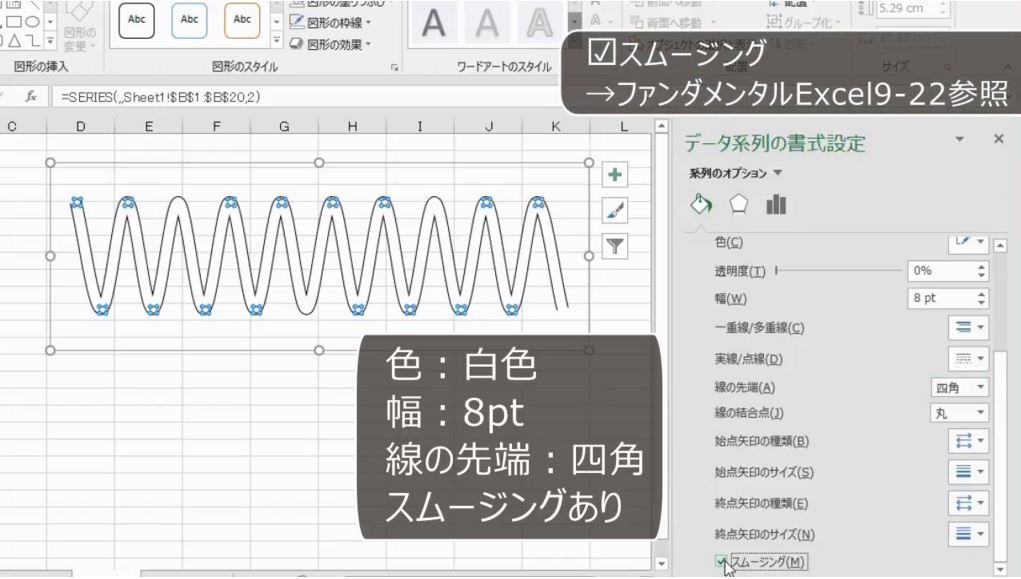Close the データ系列の書式設定 pane
The image size is (1021, 579).
999,139
